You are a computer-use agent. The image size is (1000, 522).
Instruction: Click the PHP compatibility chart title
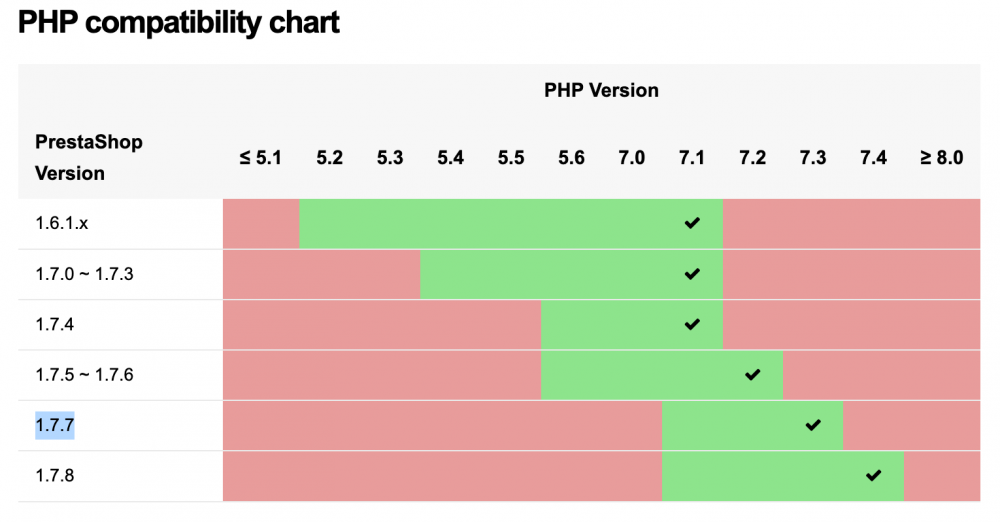point(179,23)
